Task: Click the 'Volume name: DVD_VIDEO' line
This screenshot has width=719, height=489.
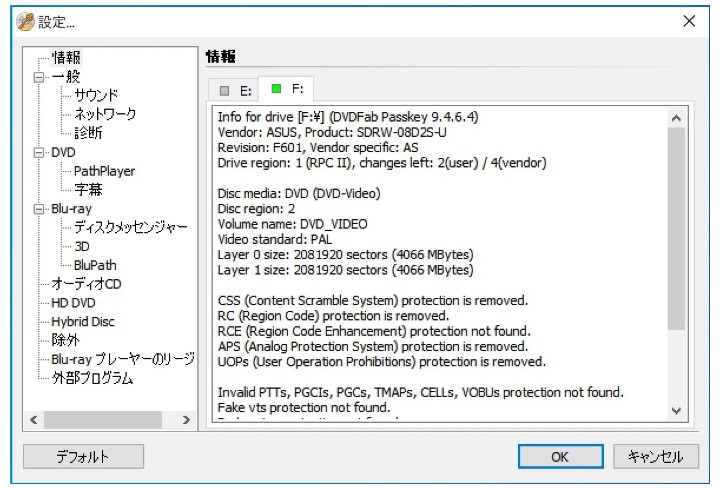Action: (x=292, y=224)
